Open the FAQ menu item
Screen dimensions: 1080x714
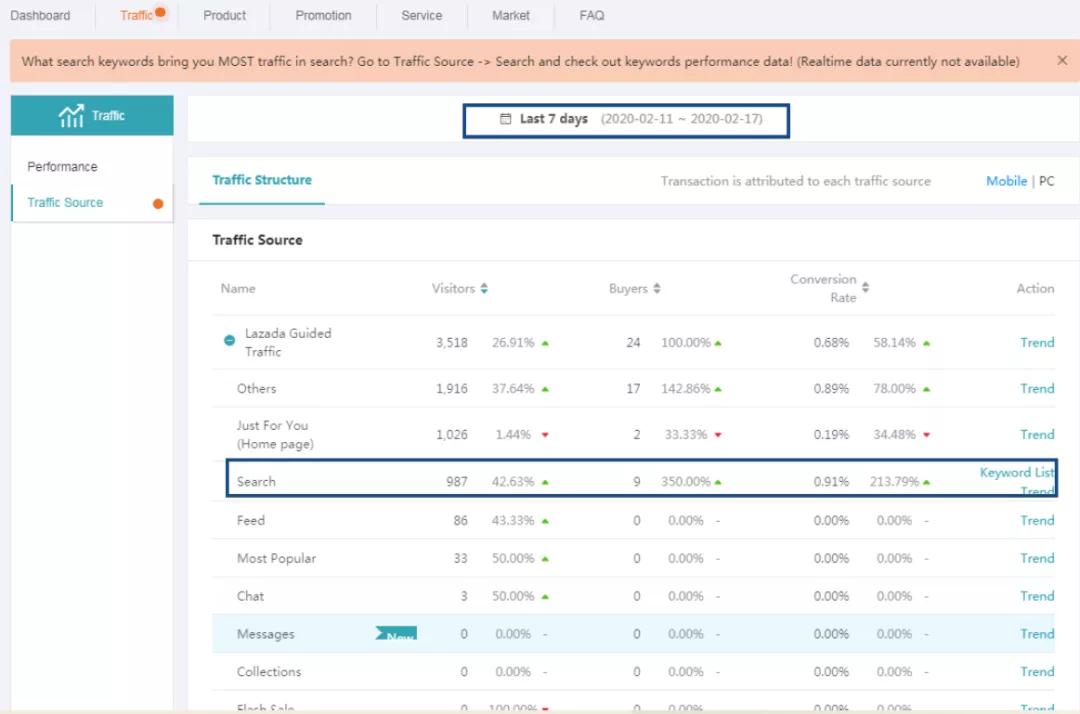(592, 16)
